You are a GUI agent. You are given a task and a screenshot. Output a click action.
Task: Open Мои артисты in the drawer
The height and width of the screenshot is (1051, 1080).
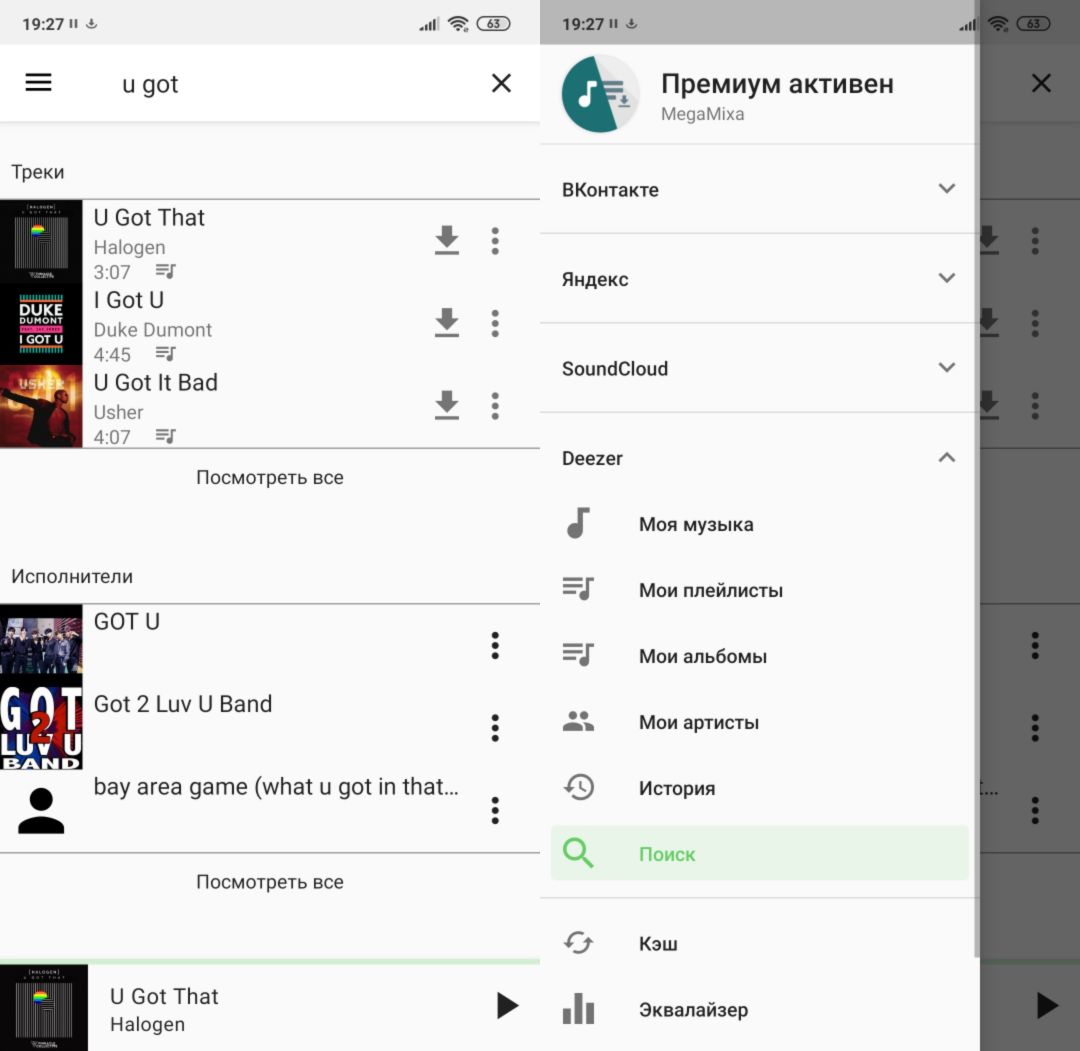(x=758, y=722)
